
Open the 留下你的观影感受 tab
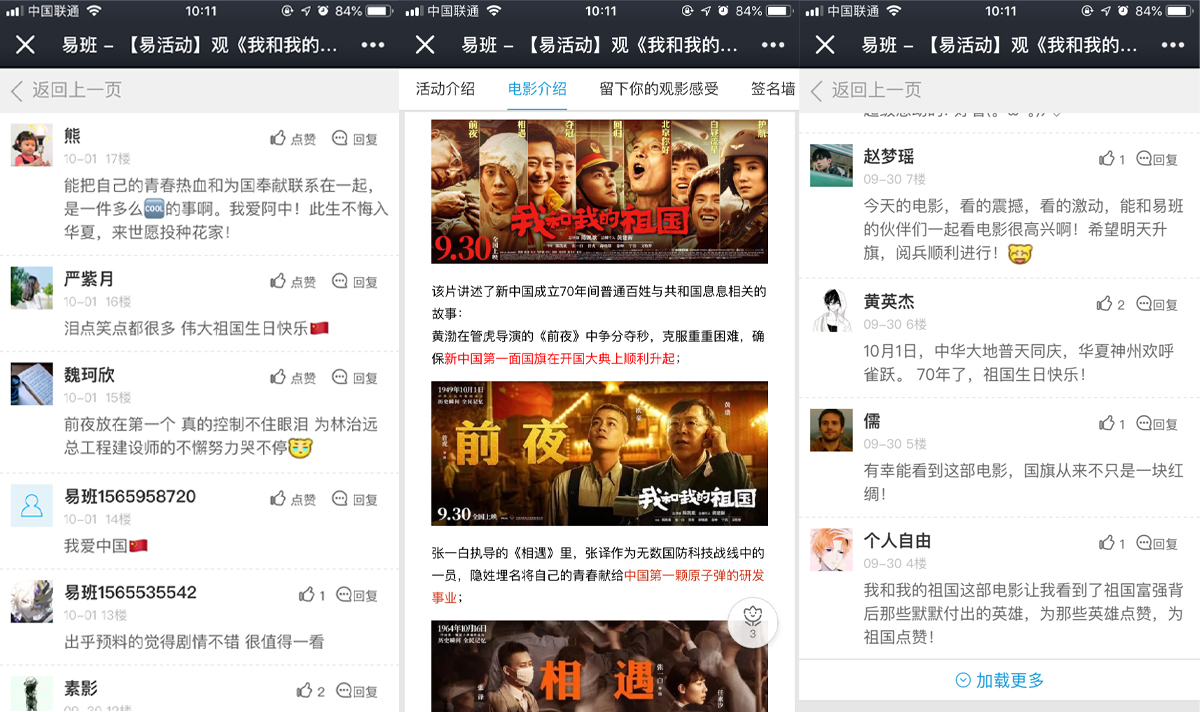click(659, 89)
